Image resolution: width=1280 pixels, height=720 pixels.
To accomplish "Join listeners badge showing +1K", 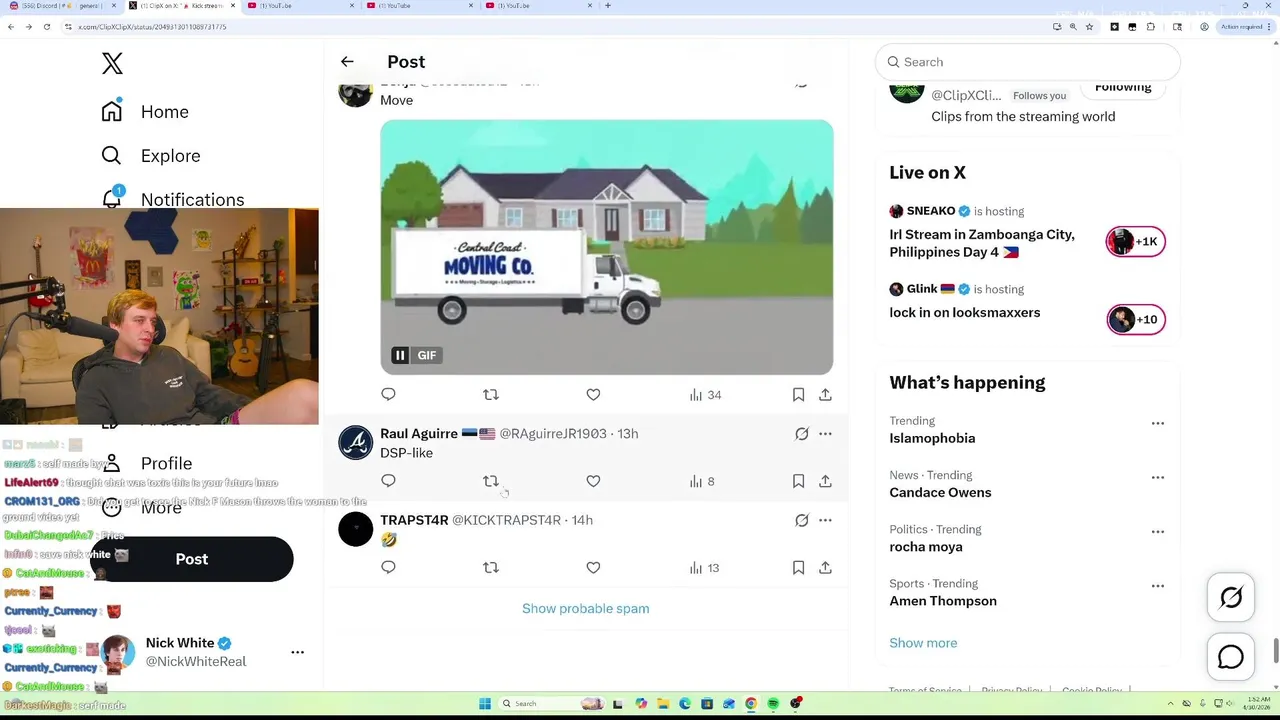I will (x=1136, y=241).
